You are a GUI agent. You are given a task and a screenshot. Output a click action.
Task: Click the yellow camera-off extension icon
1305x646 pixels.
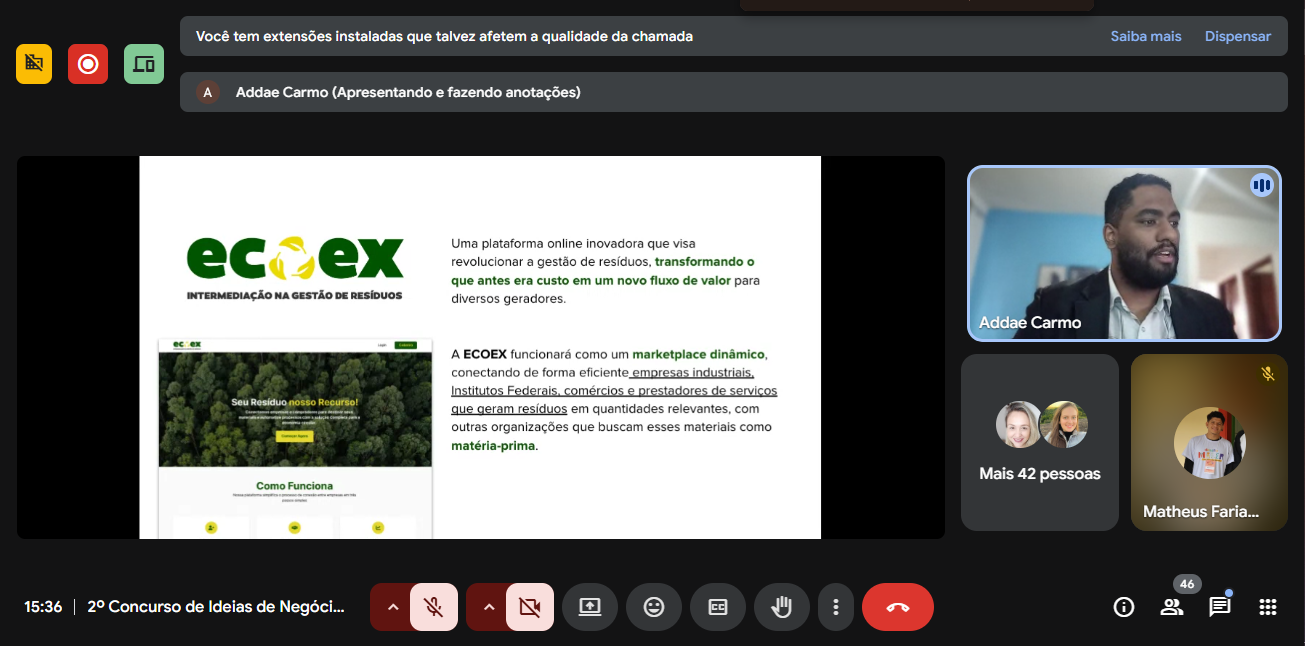(x=34, y=64)
